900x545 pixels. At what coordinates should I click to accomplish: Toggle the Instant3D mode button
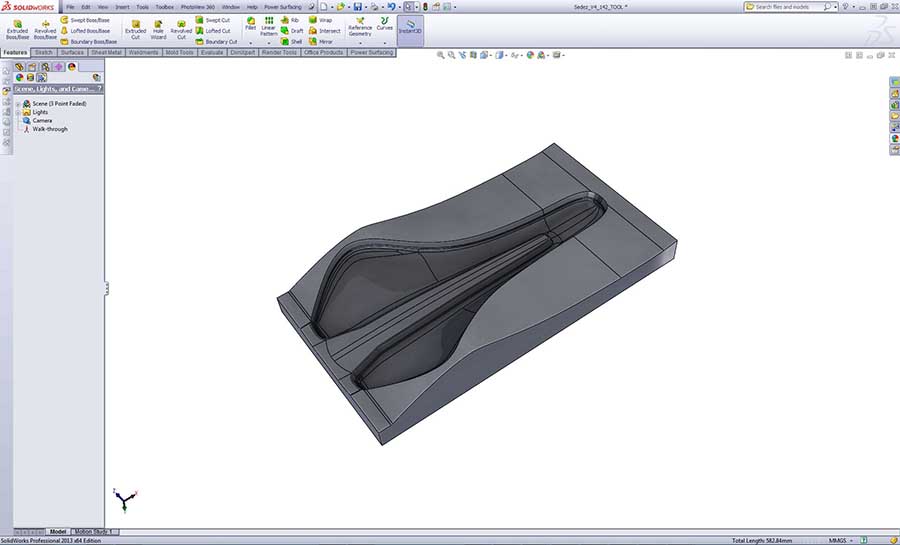pos(409,27)
